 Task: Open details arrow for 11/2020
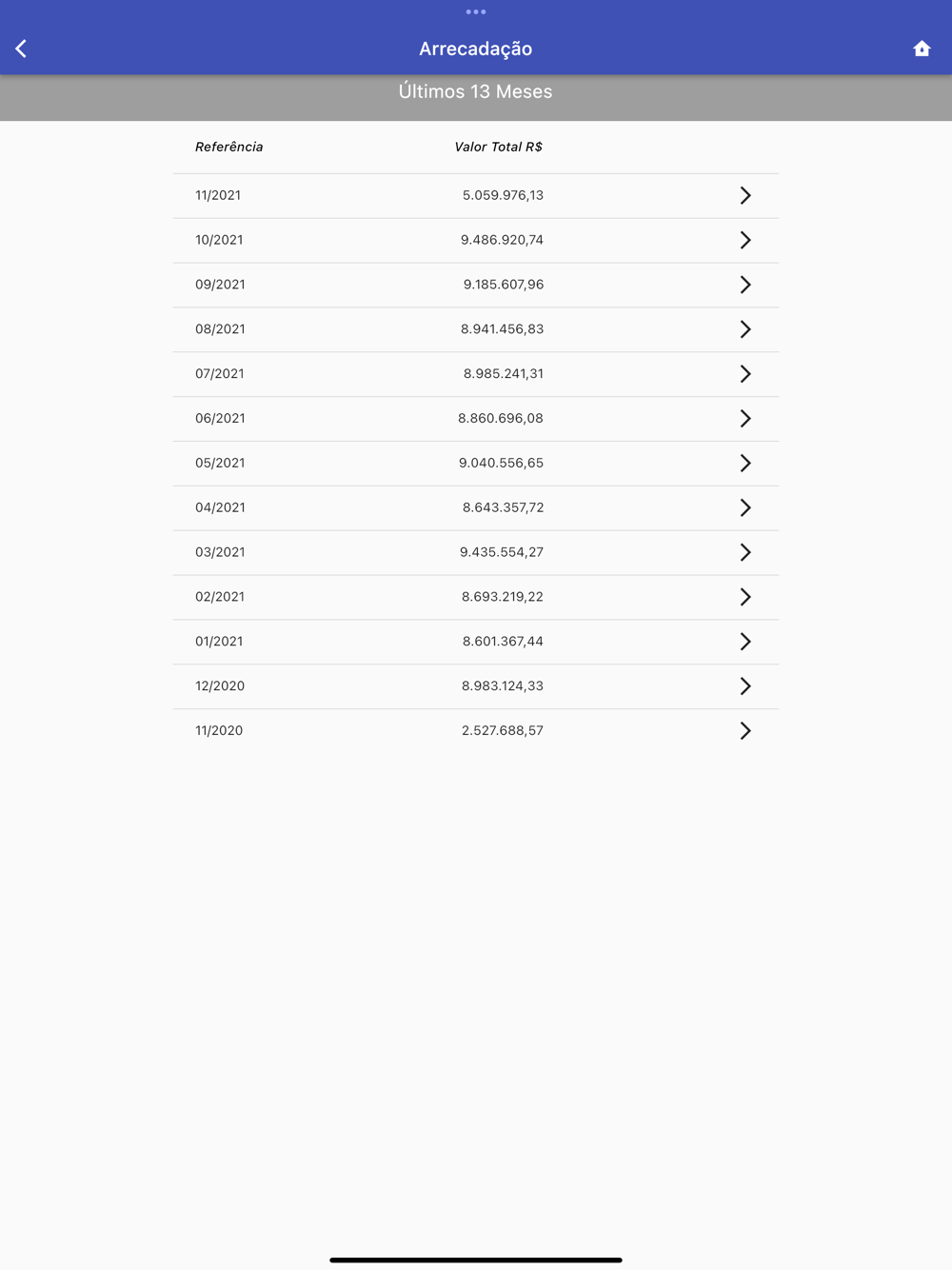point(745,731)
